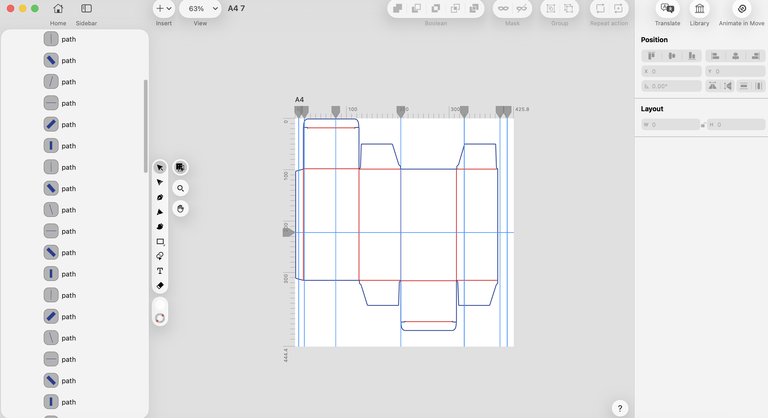768x418 pixels.
Task: Click the rotation angle field
Action: pos(672,86)
